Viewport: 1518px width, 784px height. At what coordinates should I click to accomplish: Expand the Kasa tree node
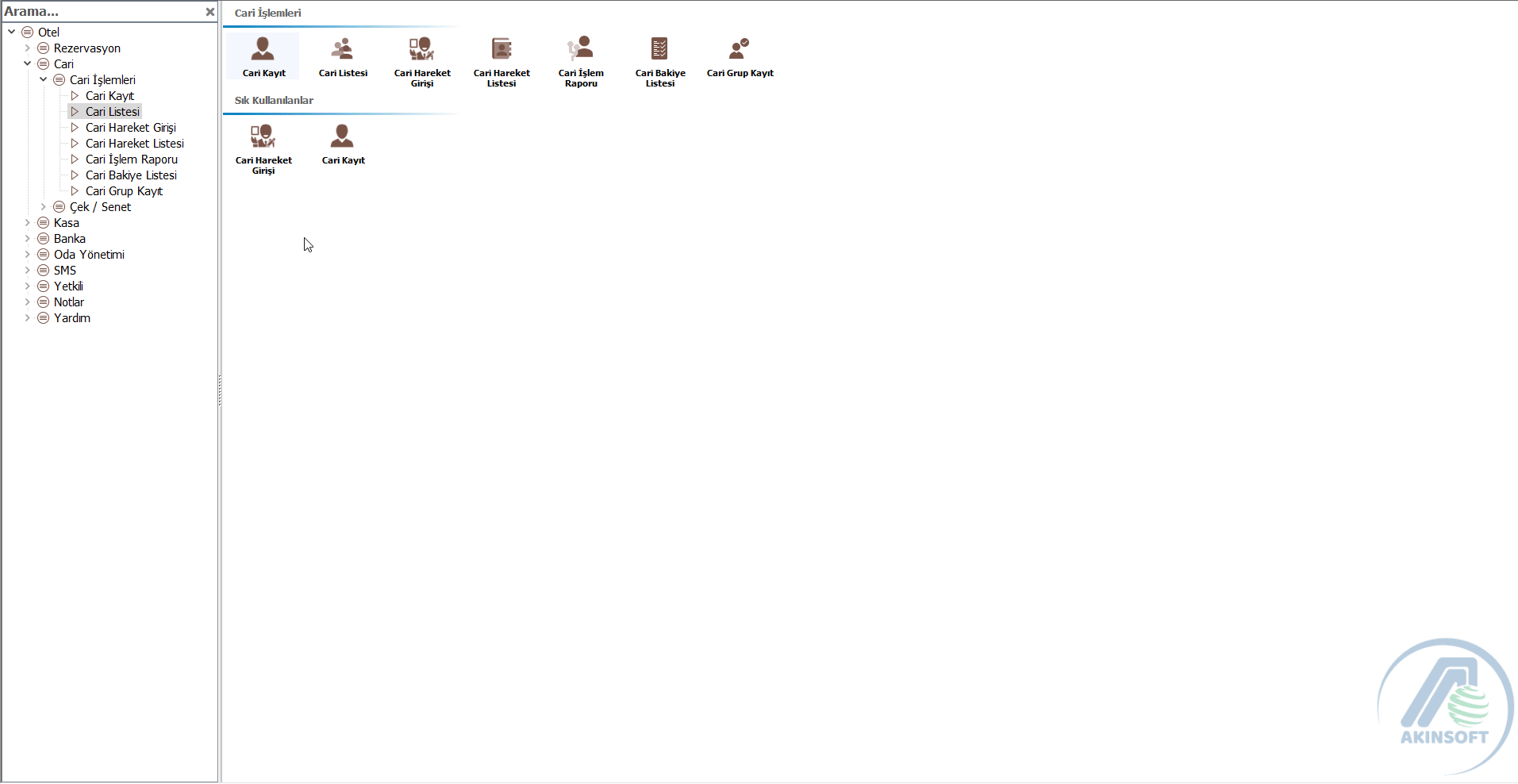tap(27, 222)
